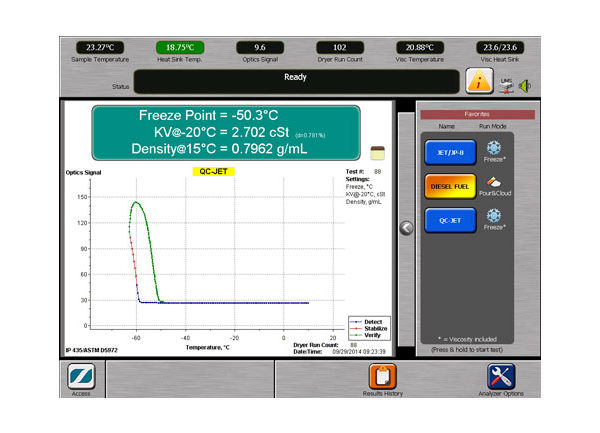Collapse the Favorites panel with arrow

405,227
